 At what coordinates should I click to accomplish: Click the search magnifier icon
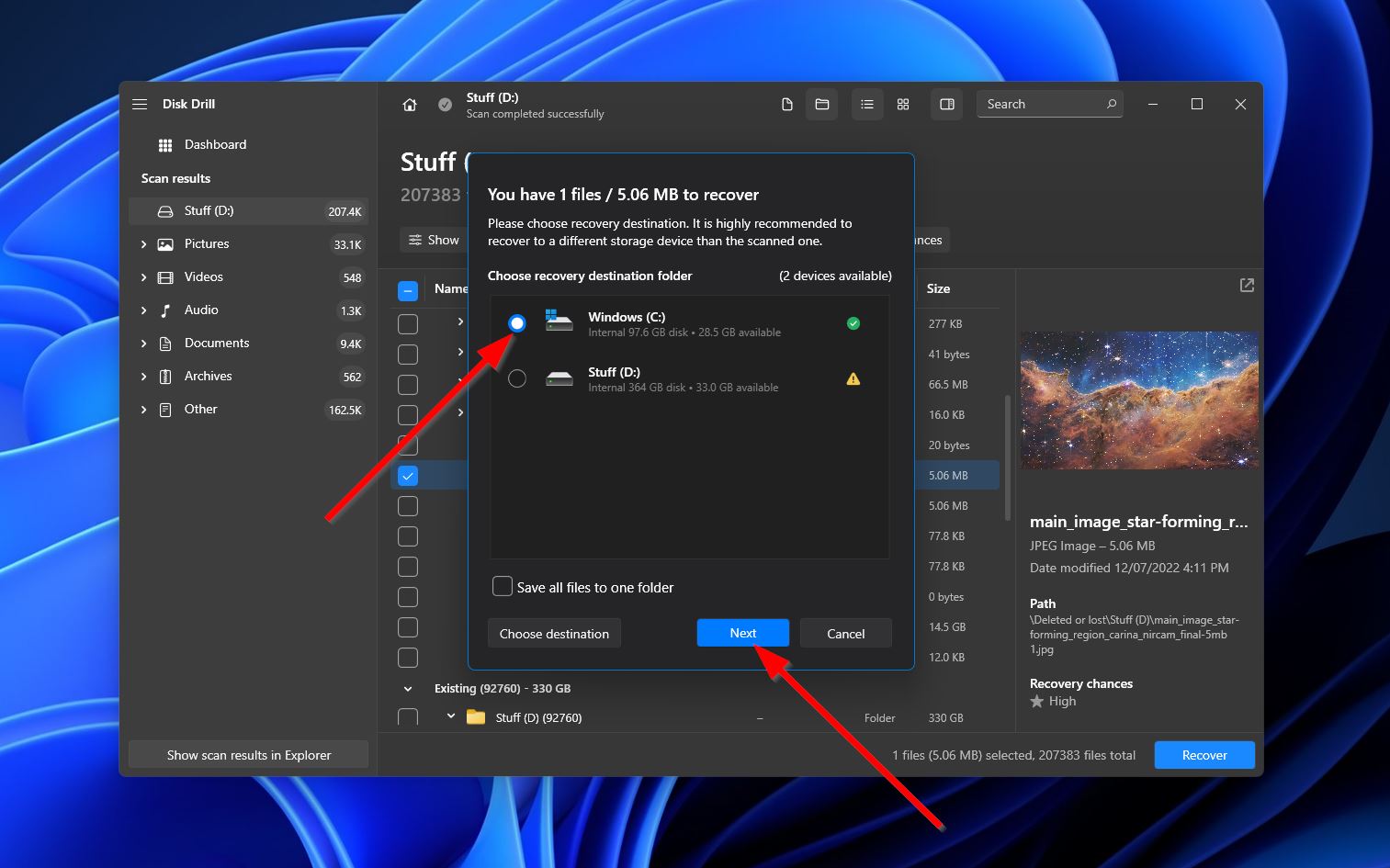[x=1112, y=104]
